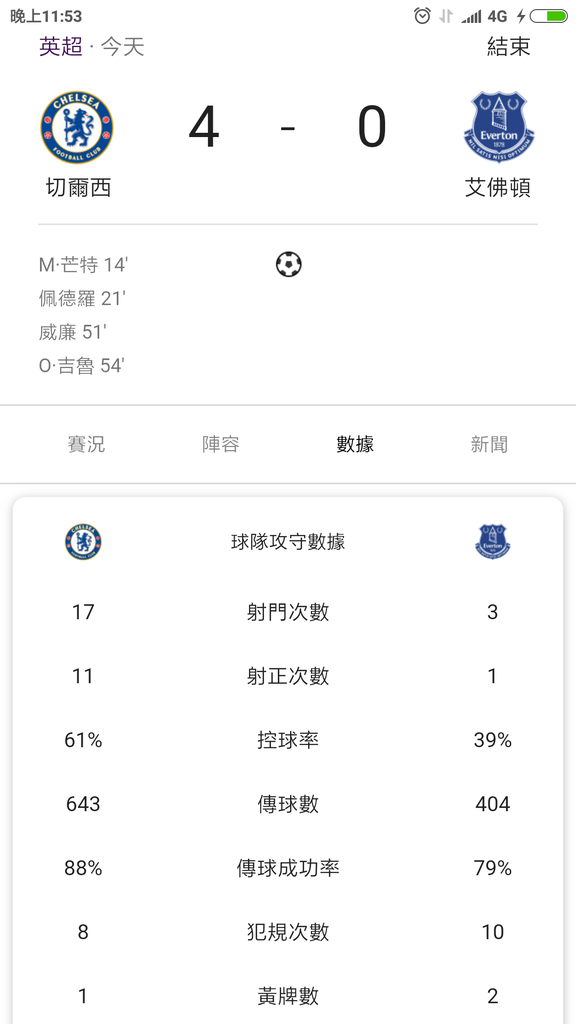The image size is (576, 1024).
Task: Tap the large Chelsea club crest
Action: (77, 127)
